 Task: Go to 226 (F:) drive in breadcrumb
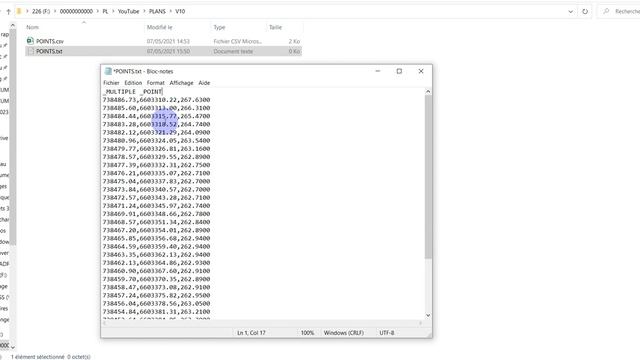click(41, 11)
